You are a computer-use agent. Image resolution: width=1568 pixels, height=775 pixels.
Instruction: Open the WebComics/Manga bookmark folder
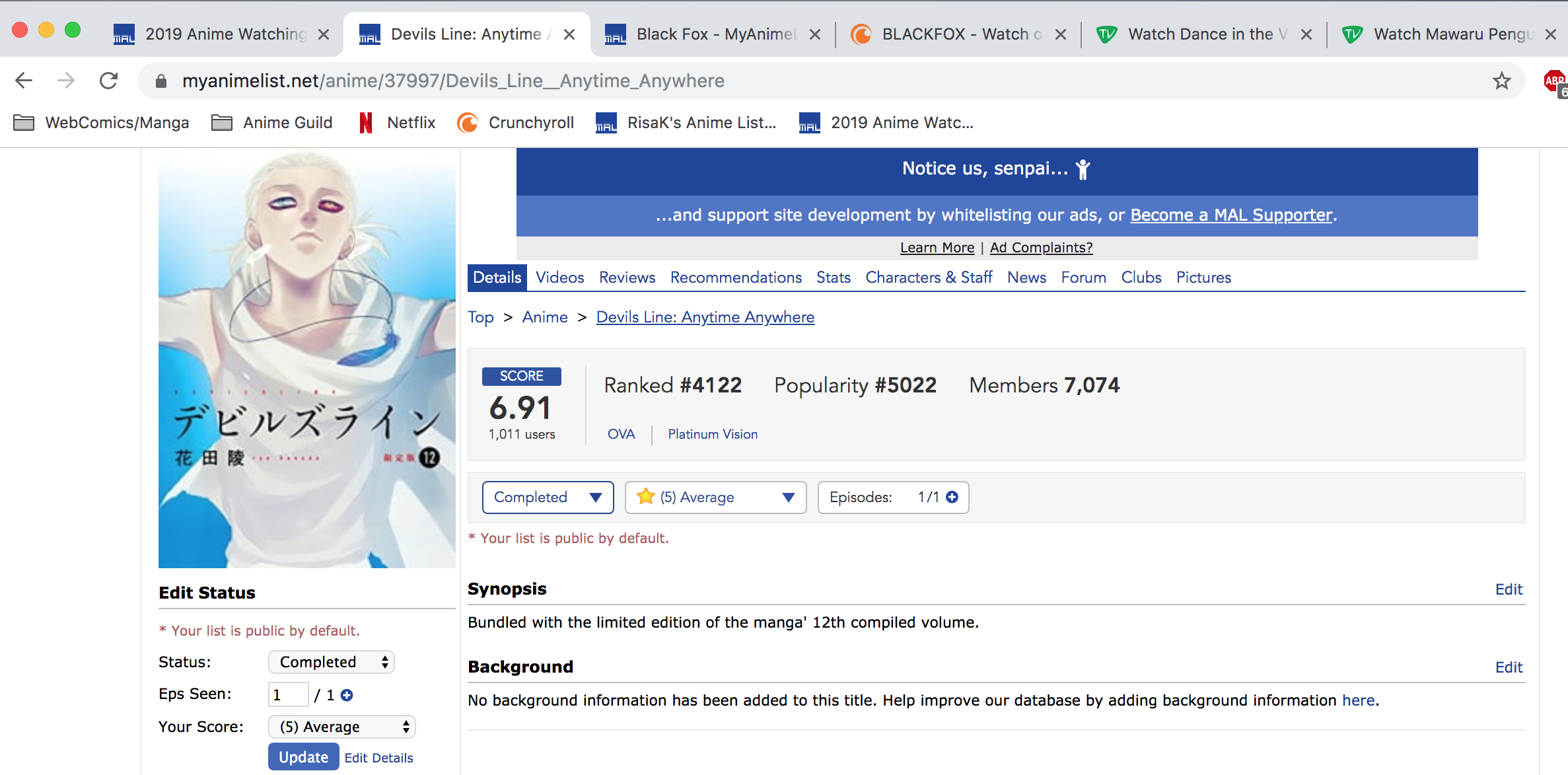(x=101, y=123)
